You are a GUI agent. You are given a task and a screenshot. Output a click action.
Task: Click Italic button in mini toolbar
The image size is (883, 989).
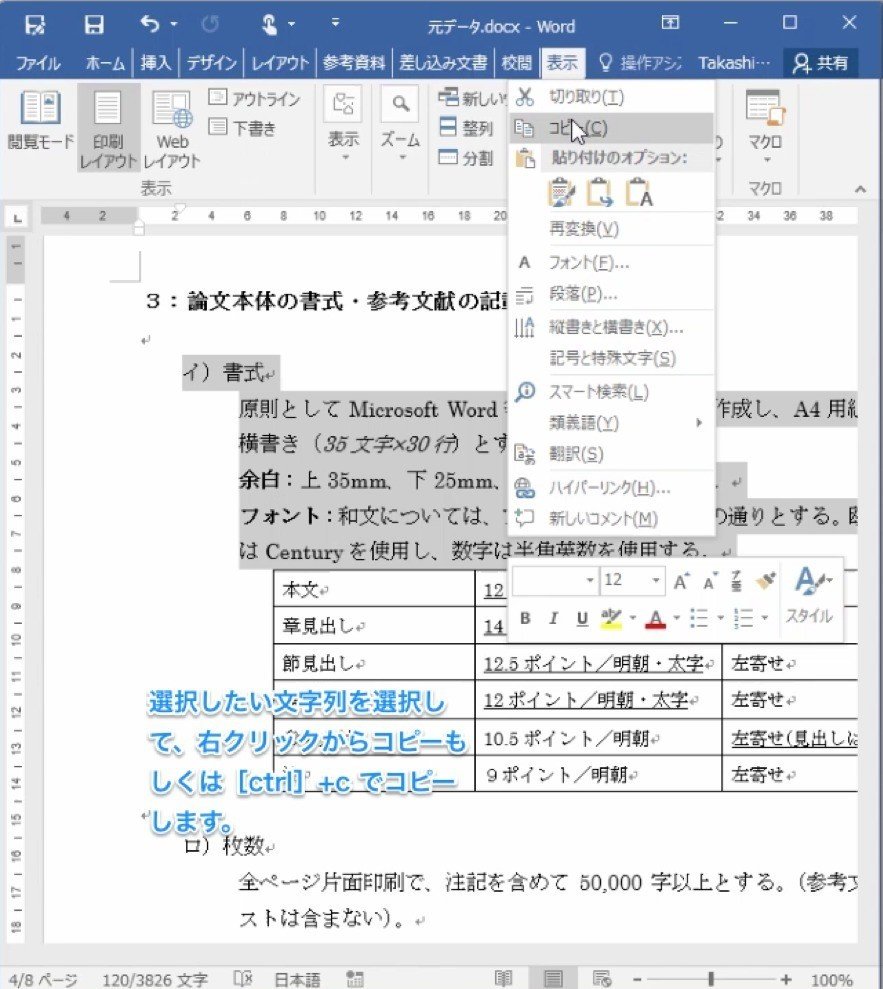[x=553, y=618]
